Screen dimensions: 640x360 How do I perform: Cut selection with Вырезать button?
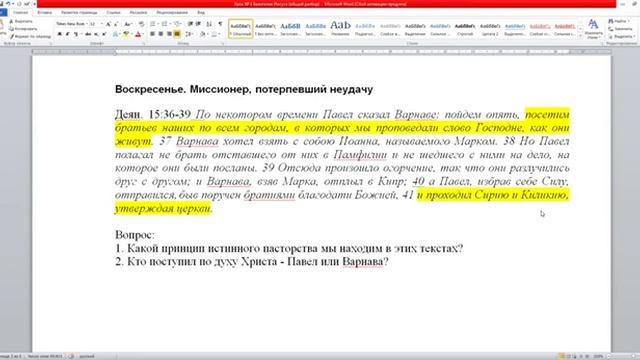pyautogui.click(x=21, y=21)
